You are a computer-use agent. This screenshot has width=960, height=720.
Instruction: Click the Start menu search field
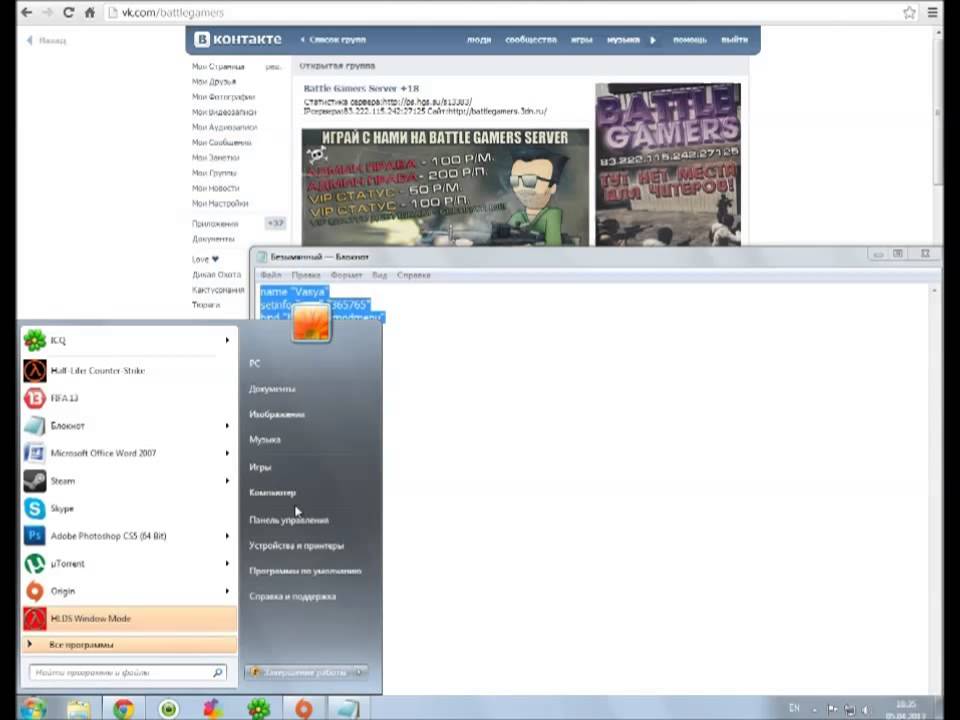pyautogui.click(x=127, y=672)
